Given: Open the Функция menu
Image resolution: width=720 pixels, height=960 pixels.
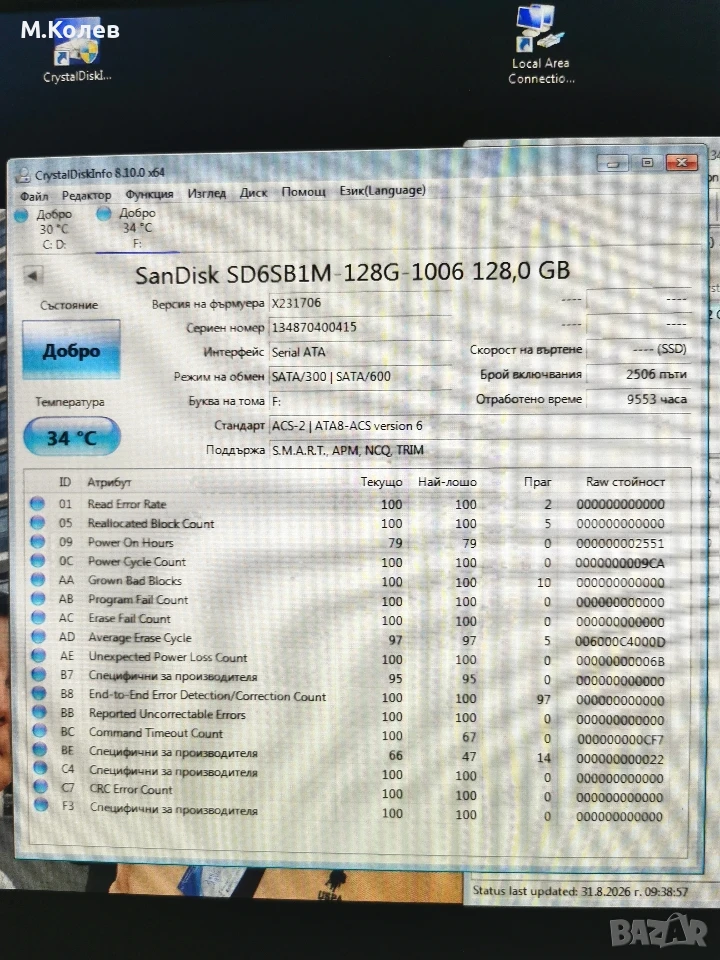Looking at the screenshot, I should point(149,194).
